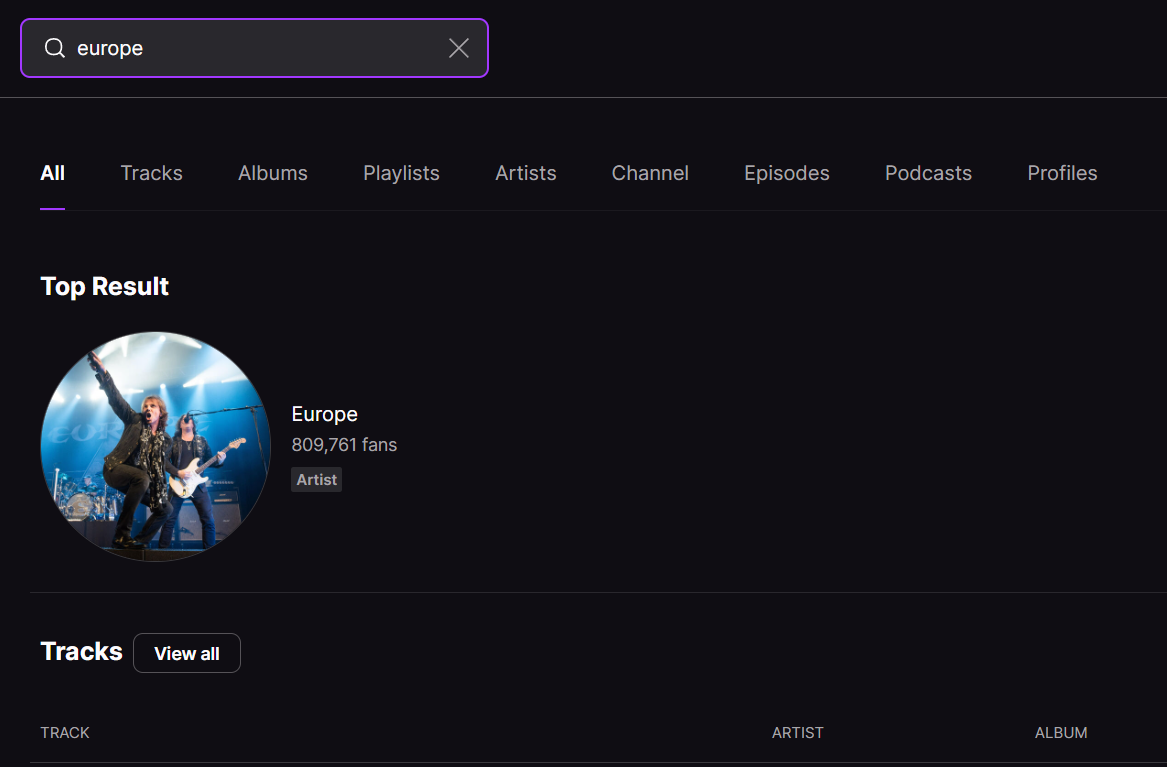
Task: Focus the search field containing europe
Action: [x=255, y=48]
